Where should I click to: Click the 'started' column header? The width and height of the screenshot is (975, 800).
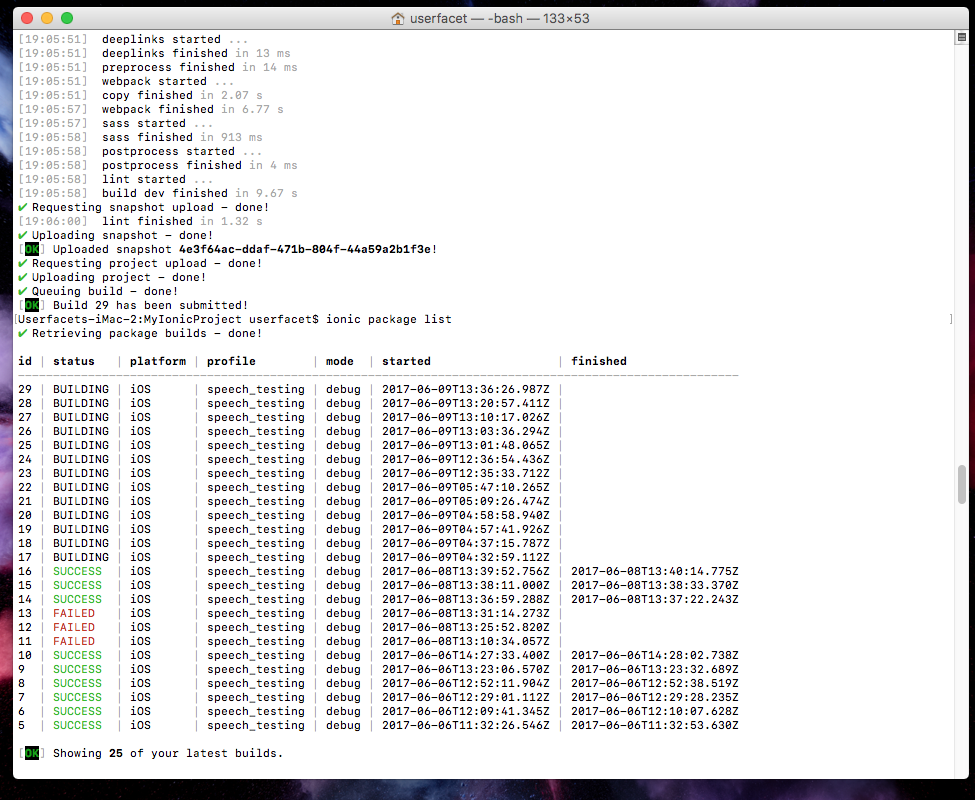(x=406, y=361)
